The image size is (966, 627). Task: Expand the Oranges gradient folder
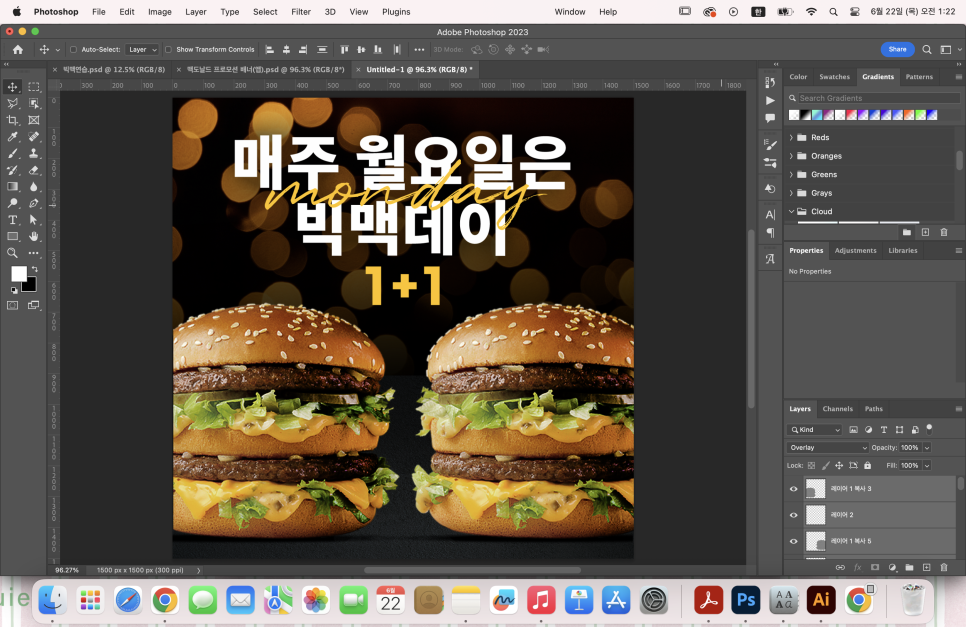click(x=792, y=156)
